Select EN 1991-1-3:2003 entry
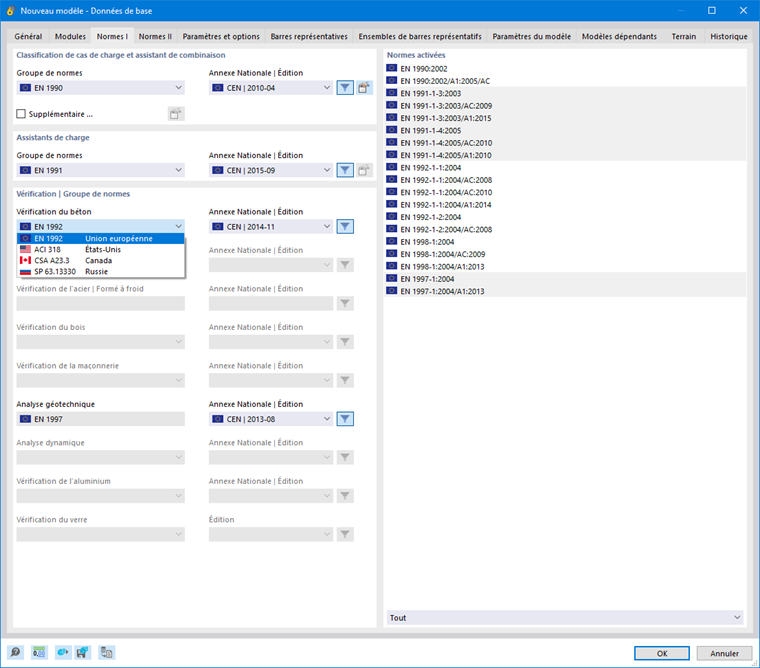 pyautogui.click(x=565, y=93)
